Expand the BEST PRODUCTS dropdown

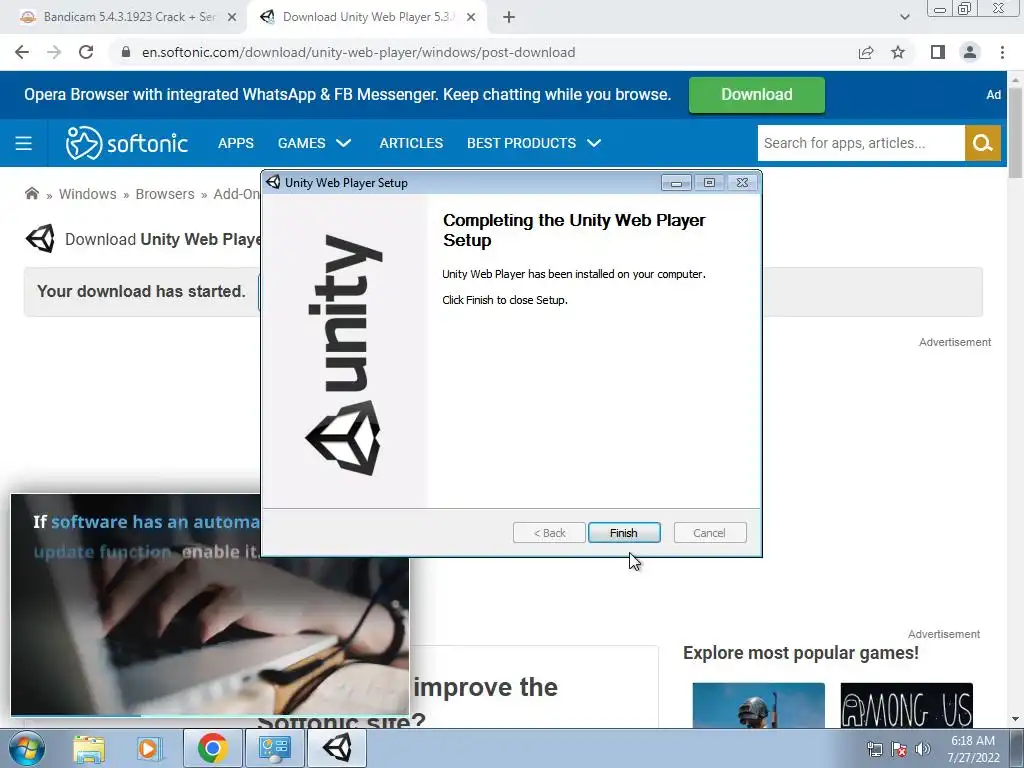click(x=534, y=143)
